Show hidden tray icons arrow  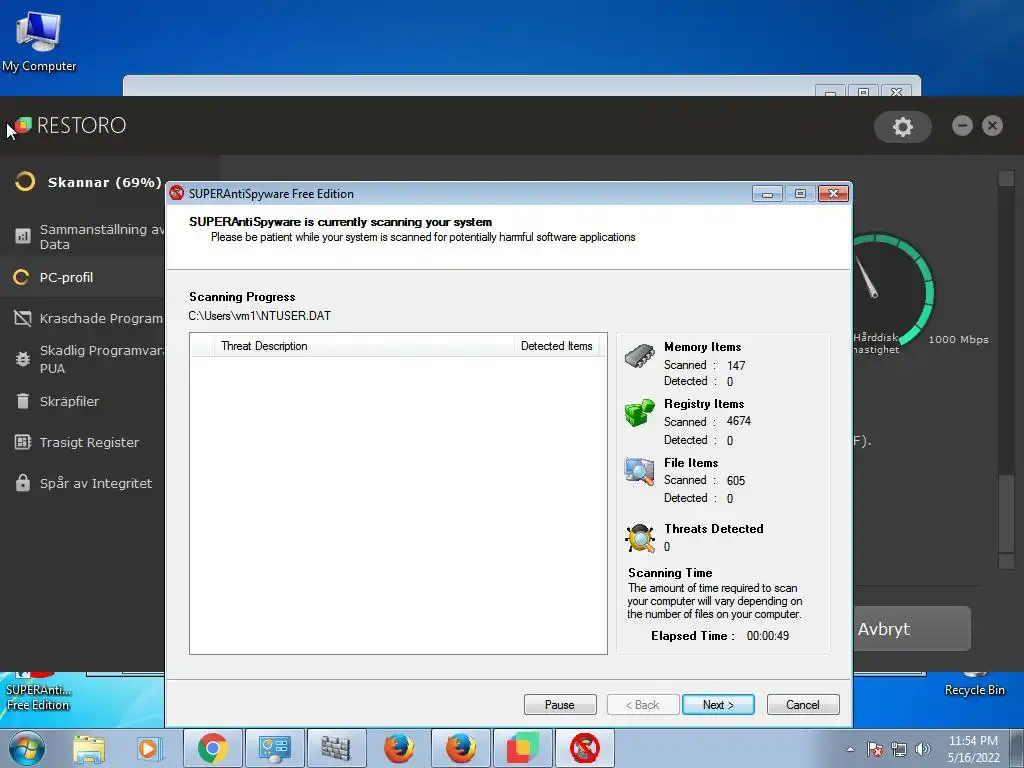pos(850,749)
